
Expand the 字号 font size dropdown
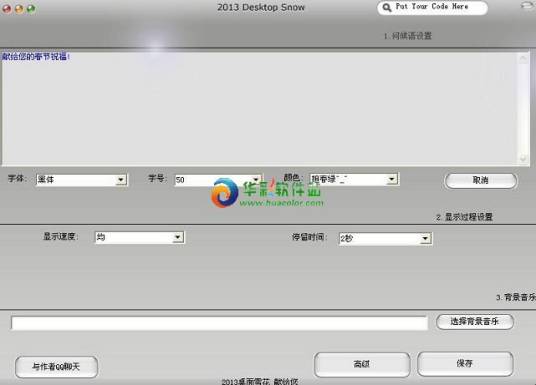pyautogui.click(x=217, y=180)
